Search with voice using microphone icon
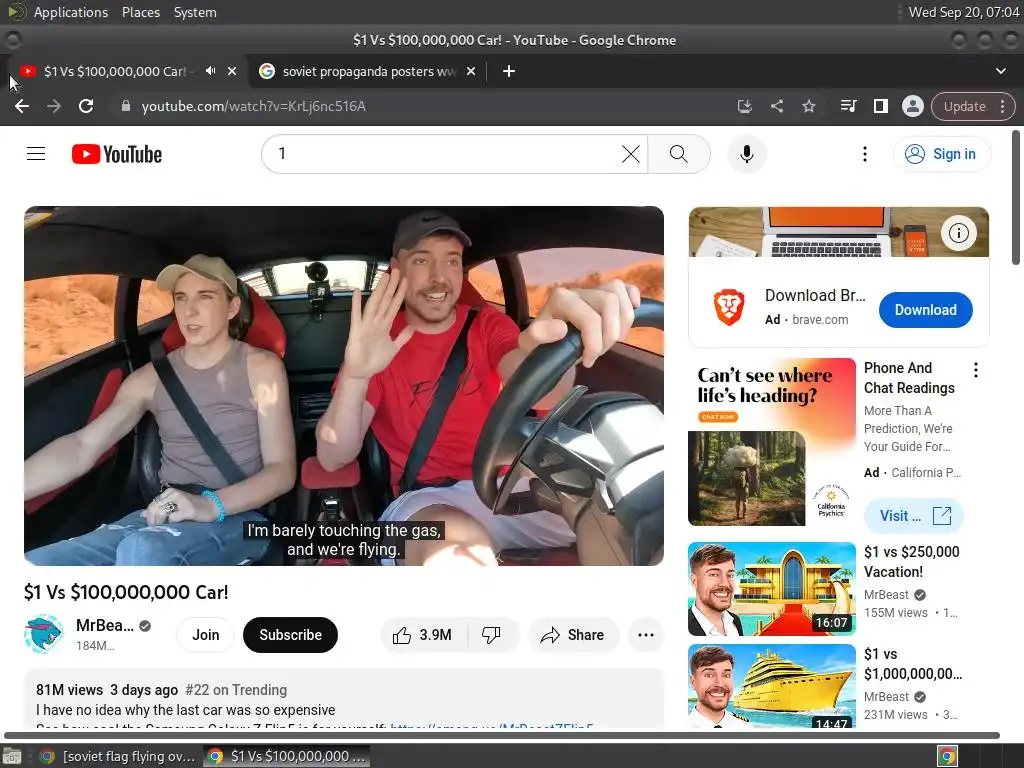This screenshot has width=1024, height=768. [746, 154]
